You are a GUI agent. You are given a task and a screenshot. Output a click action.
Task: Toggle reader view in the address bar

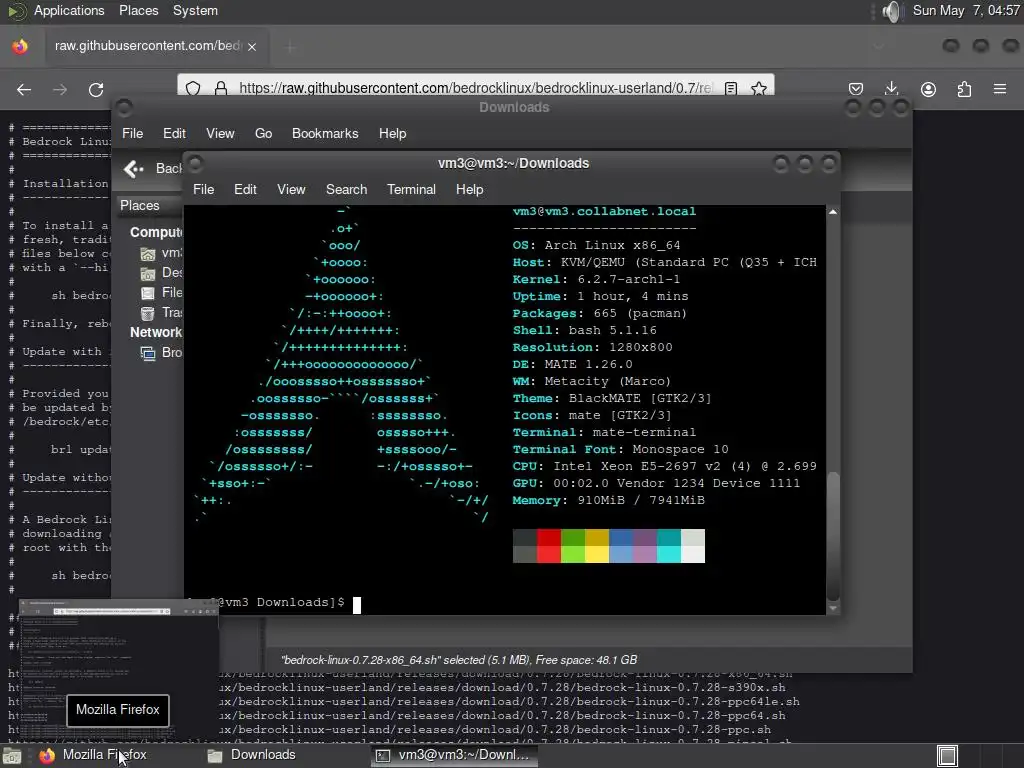pyautogui.click(x=731, y=88)
